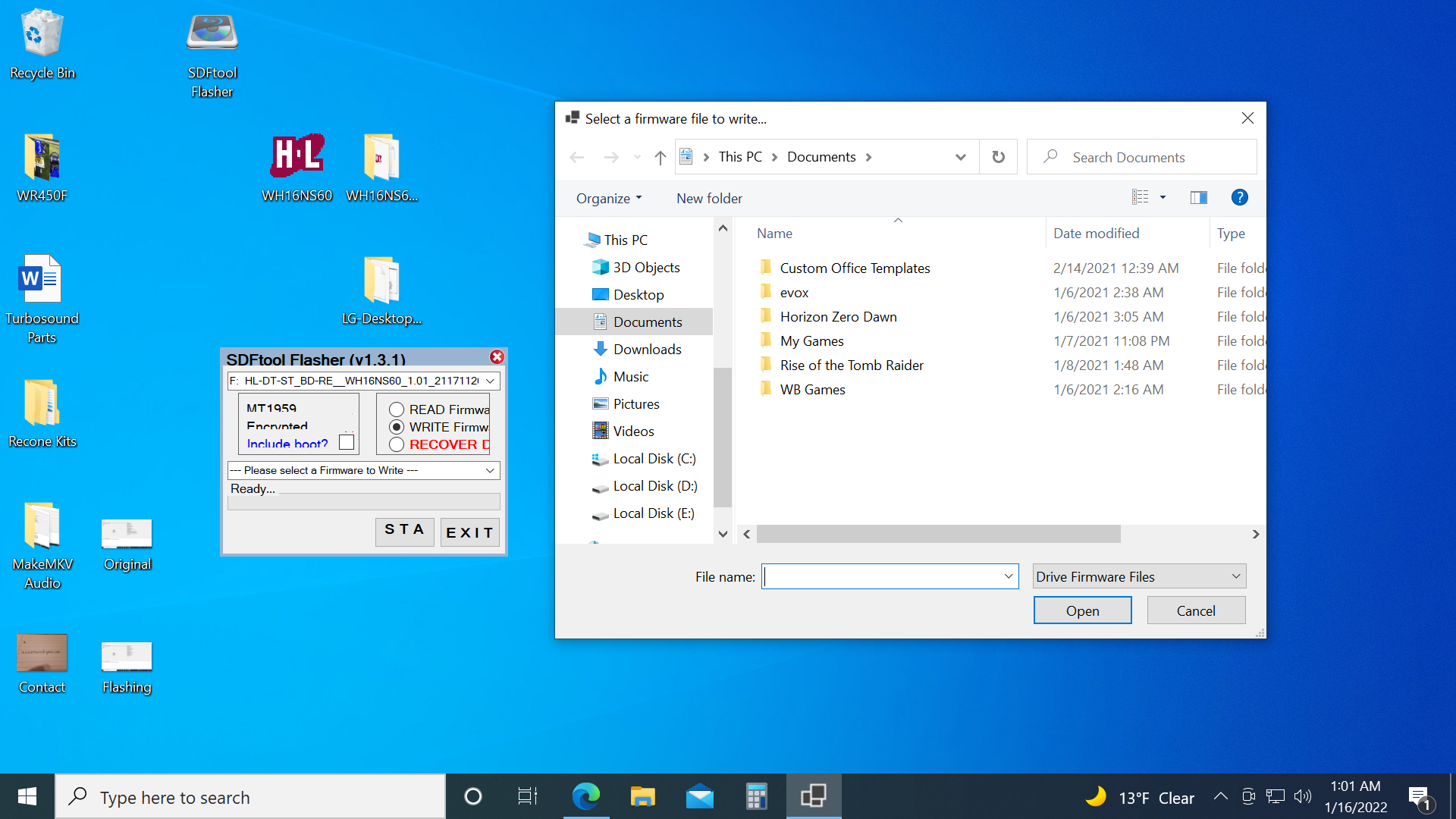Select Desktop in navigation pane
The width and height of the screenshot is (1456, 819).
[x=639, y=294]
